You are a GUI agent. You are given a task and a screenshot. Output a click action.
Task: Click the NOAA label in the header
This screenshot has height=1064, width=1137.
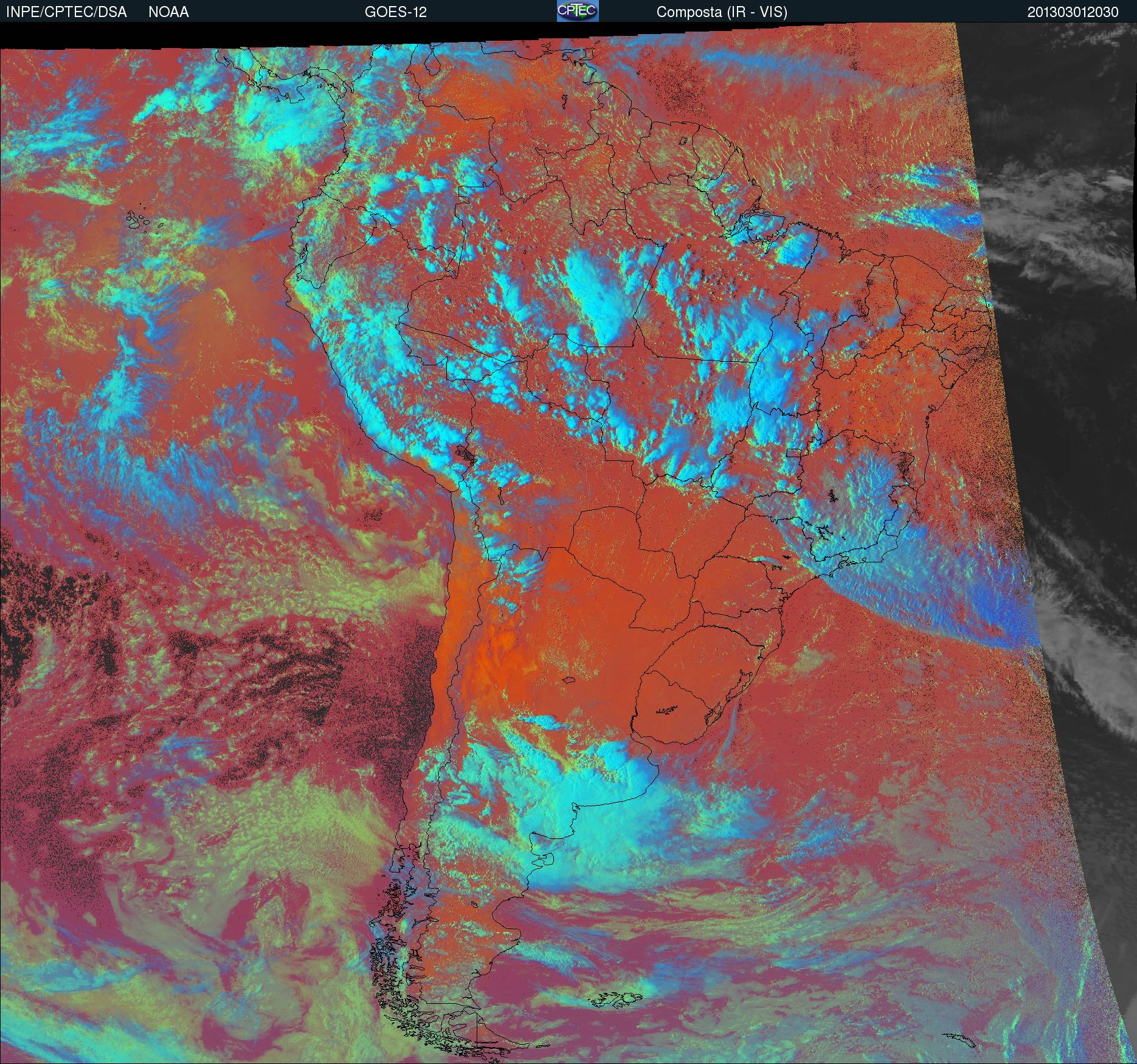point(168,12)
